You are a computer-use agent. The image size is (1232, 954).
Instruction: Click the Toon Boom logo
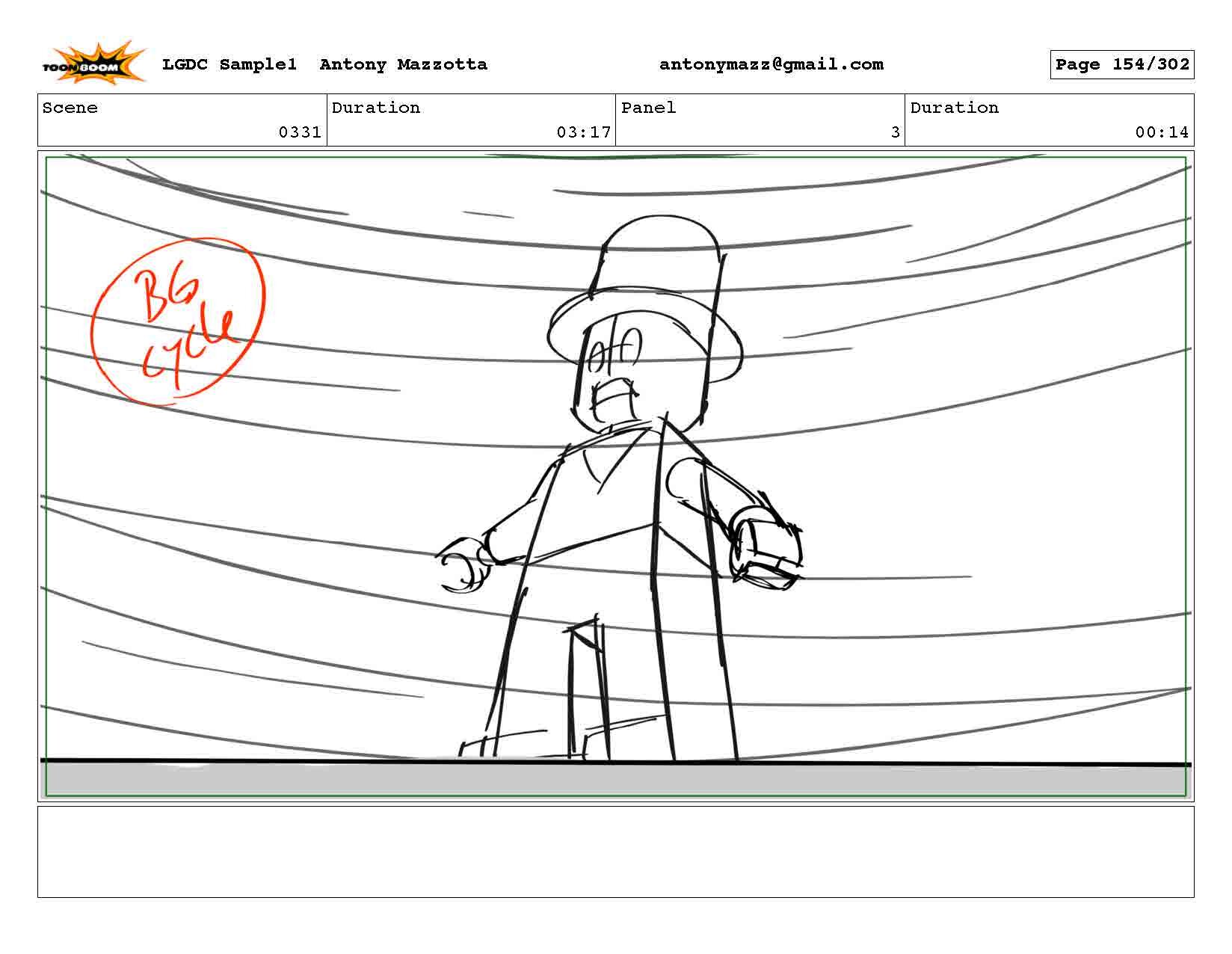pos(93,64)
